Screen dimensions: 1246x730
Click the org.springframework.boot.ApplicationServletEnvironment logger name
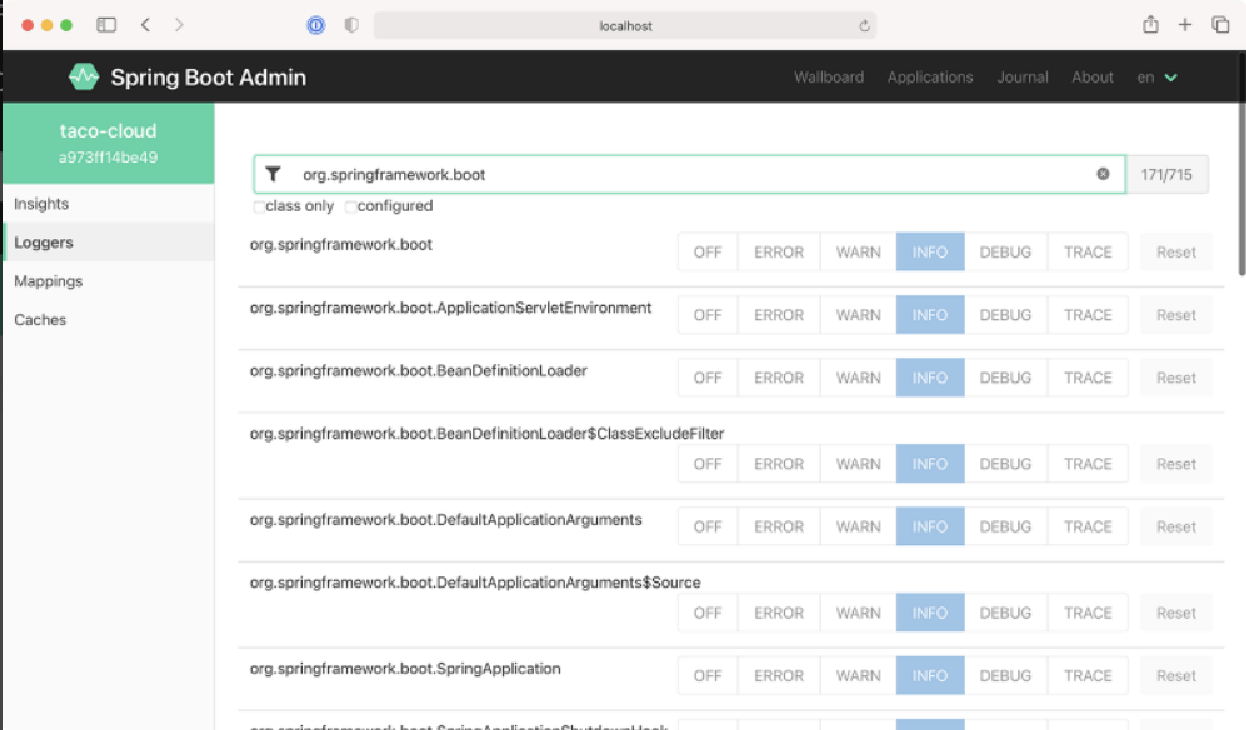pyautogui.click(x=451, y=308)
